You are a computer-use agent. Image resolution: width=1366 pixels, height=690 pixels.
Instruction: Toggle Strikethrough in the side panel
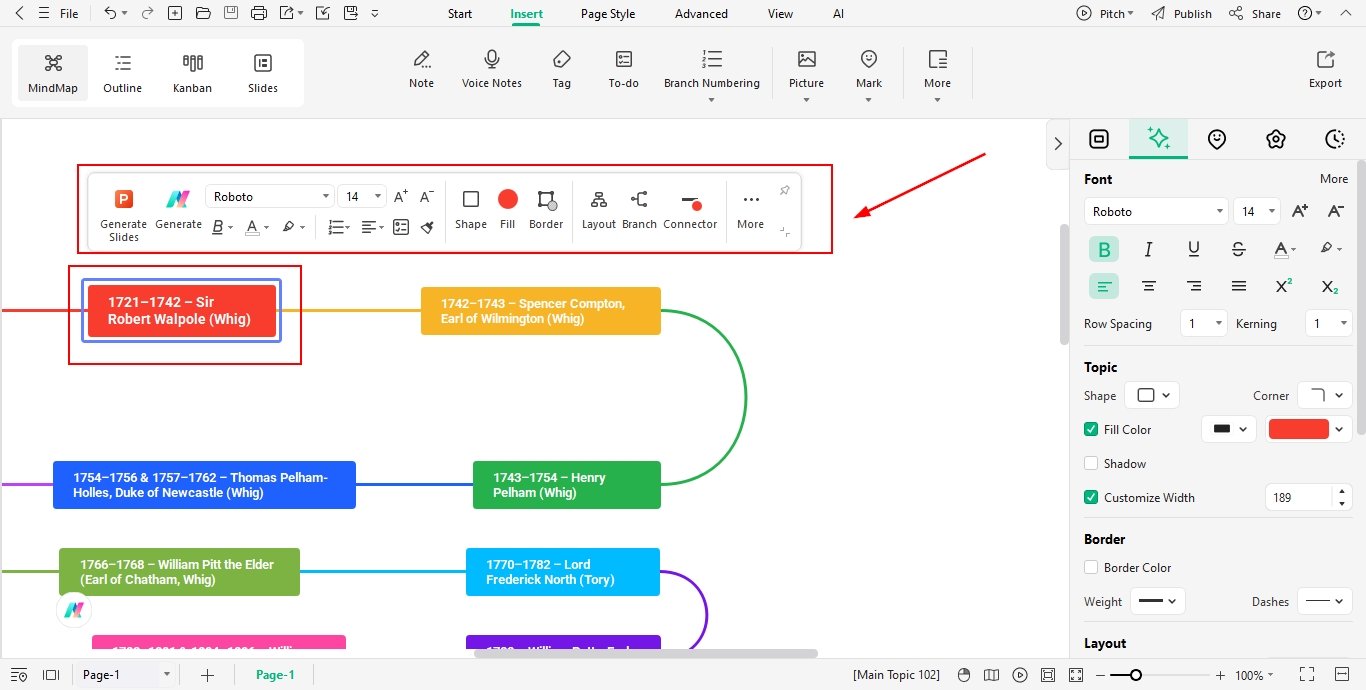pos(1239,249)
